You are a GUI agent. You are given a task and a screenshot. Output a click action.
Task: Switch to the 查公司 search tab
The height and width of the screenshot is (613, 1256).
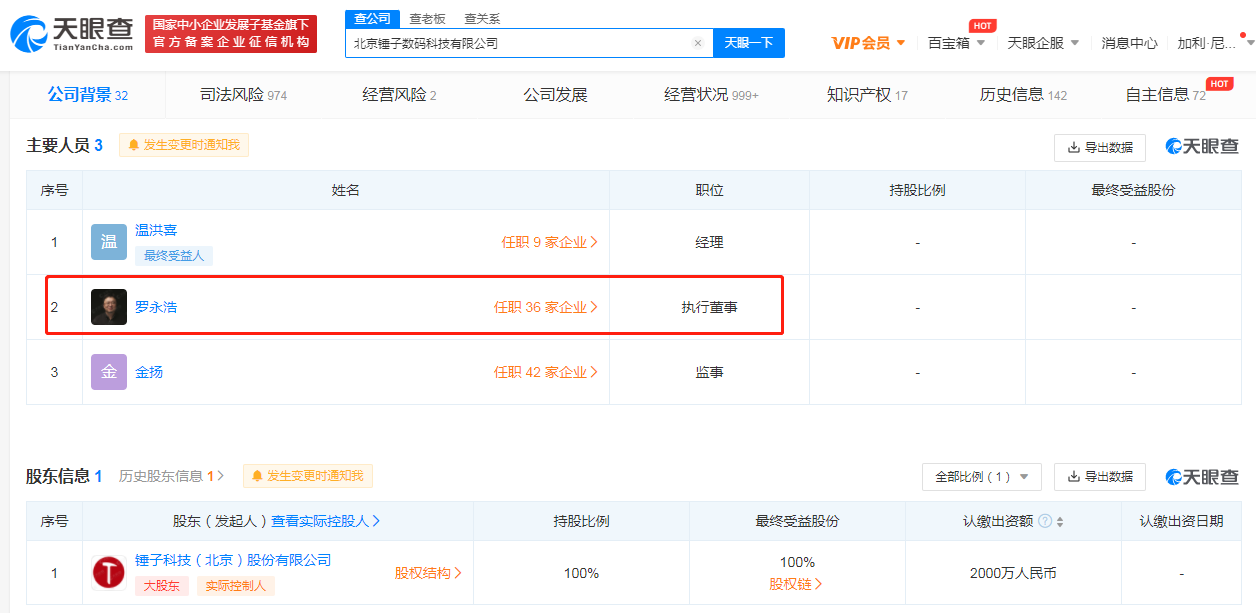pos(373,19)
